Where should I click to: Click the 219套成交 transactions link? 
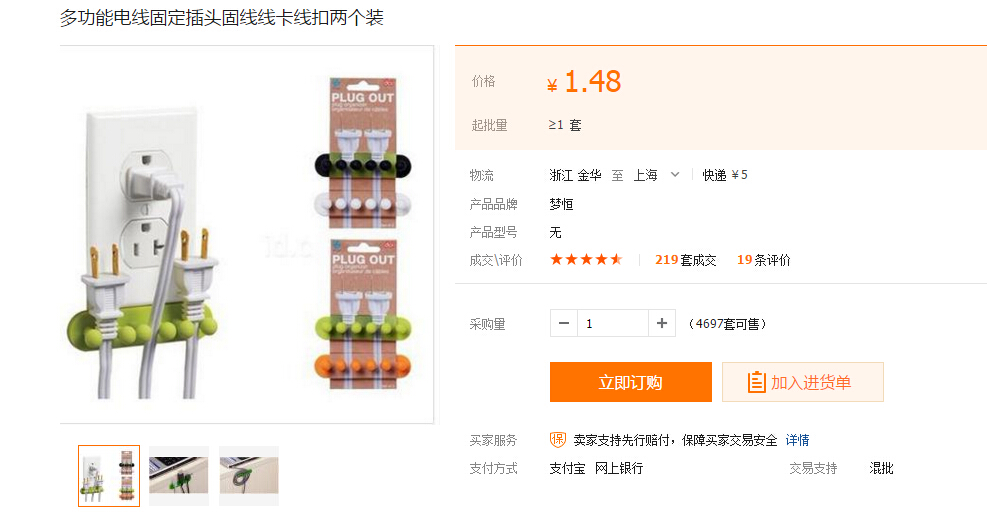tap(685, 260)
